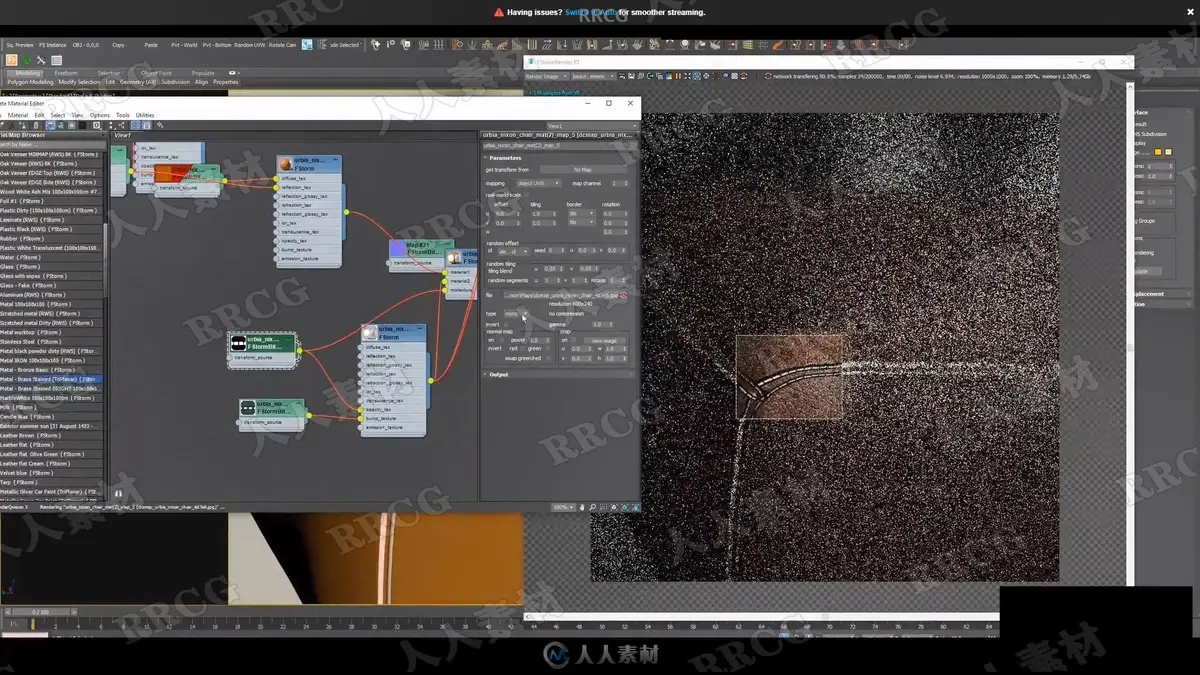
Task: Click the blue highlighted icon beside Rotate Cam
Action: pyautogui.click(x=307, y=45)
